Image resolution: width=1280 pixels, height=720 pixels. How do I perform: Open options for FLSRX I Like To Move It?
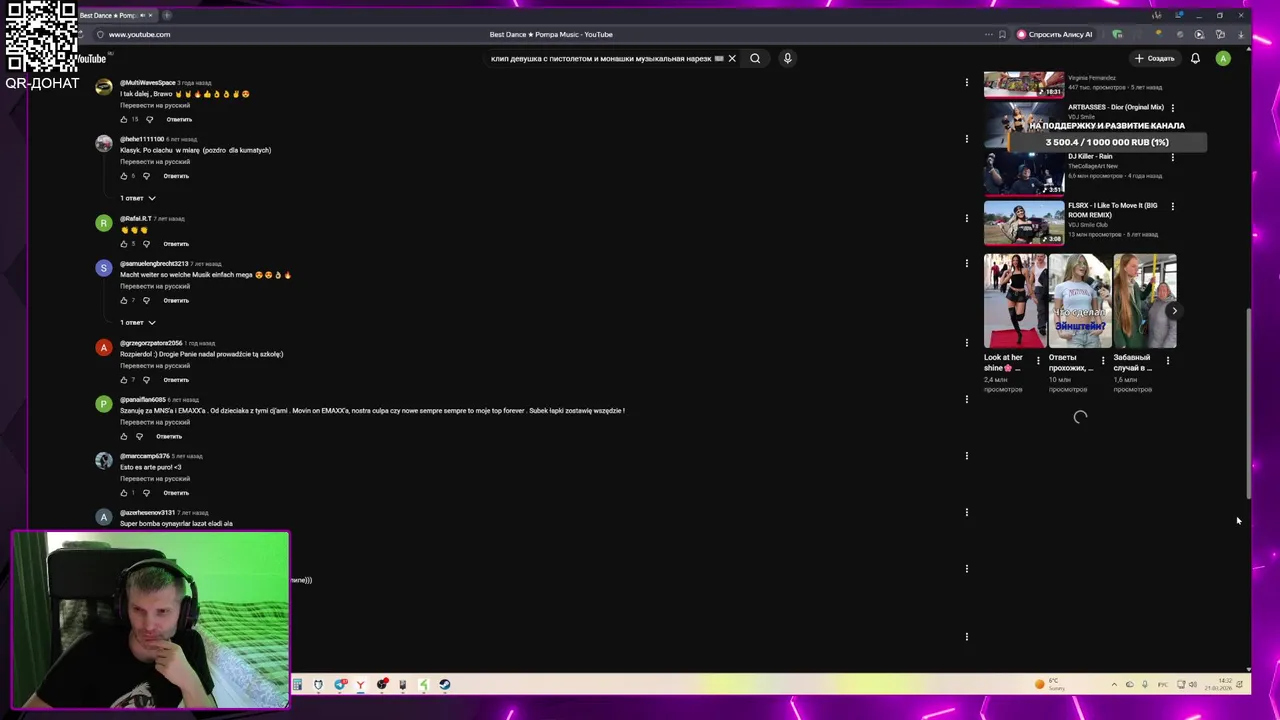1173,207
